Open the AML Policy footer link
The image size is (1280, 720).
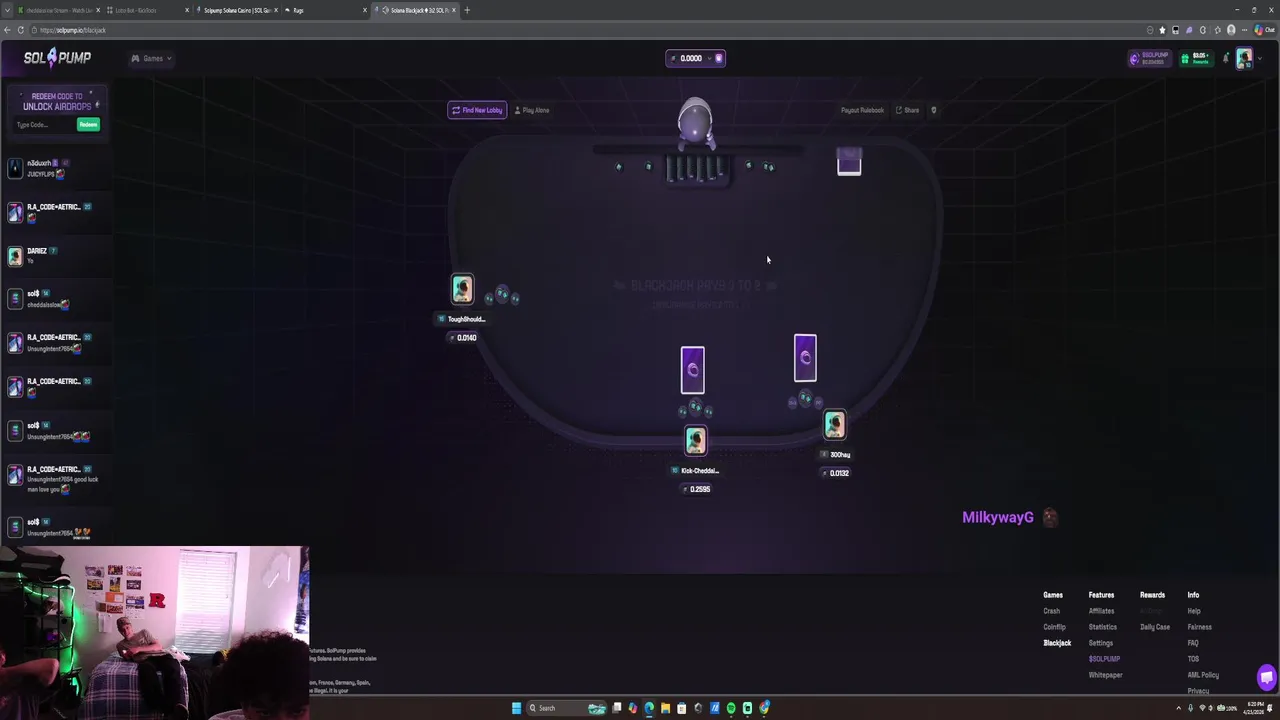tap(1203, 675)
